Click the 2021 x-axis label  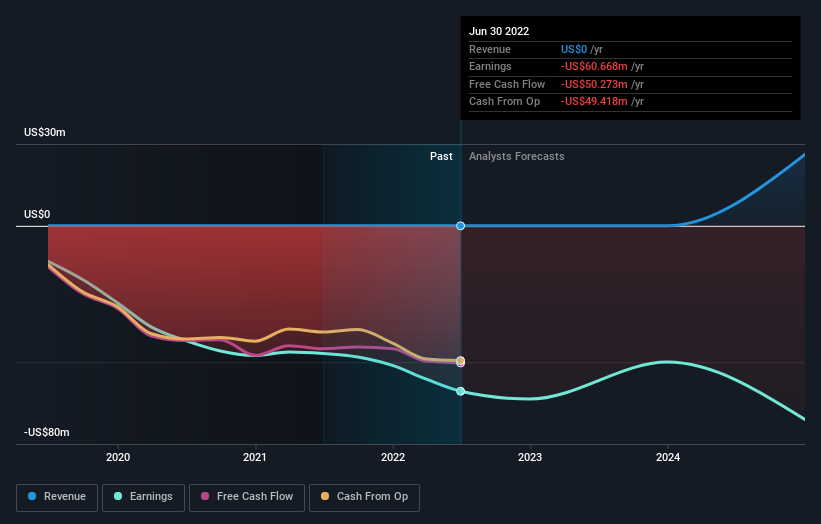pyautogui.click(x=254, y=457)
